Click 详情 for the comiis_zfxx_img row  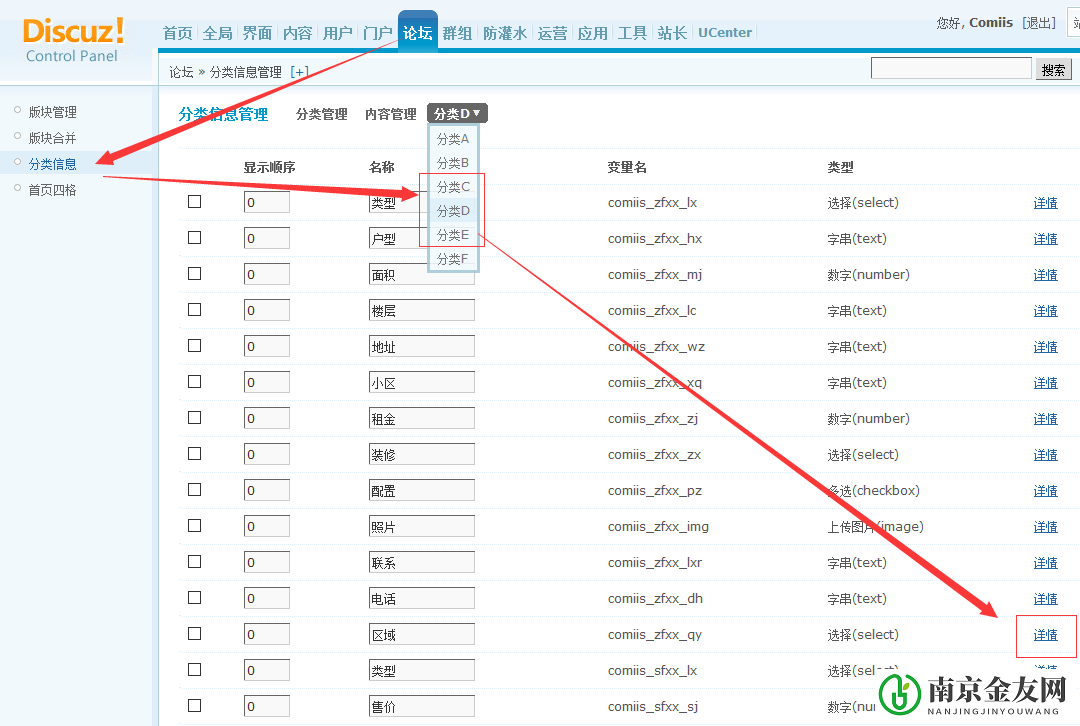[1045, 526]
